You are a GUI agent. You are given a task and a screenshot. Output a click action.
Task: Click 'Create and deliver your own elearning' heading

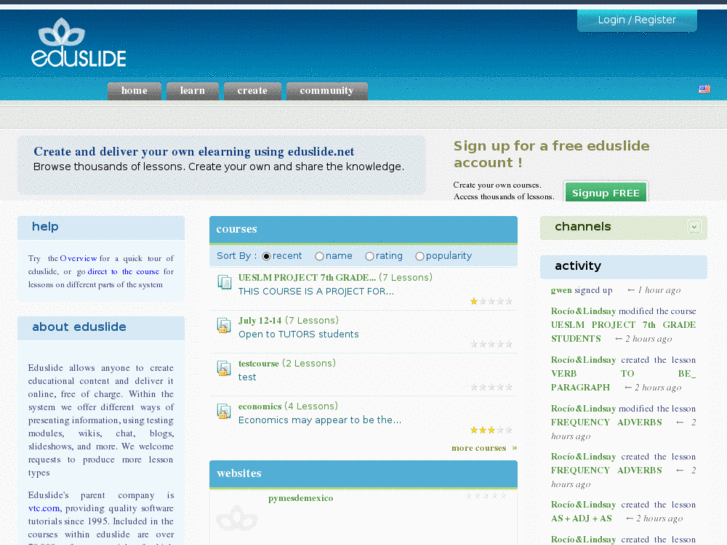[x=194, y=152]
